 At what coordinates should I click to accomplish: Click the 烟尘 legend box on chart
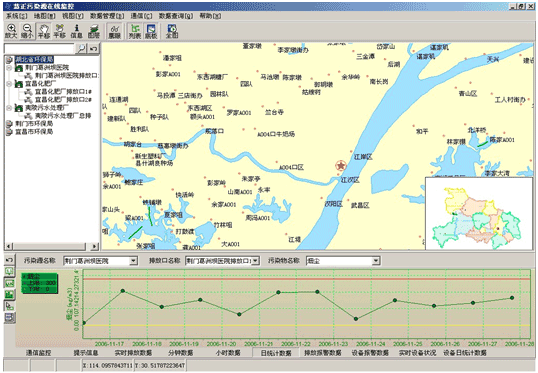39,283
